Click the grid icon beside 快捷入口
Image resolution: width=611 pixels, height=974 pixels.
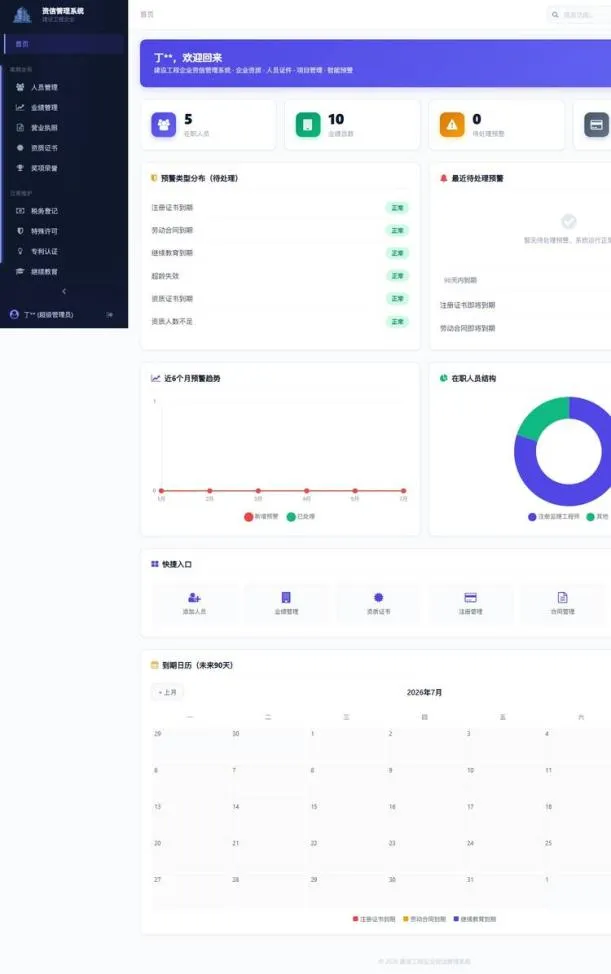155,564
